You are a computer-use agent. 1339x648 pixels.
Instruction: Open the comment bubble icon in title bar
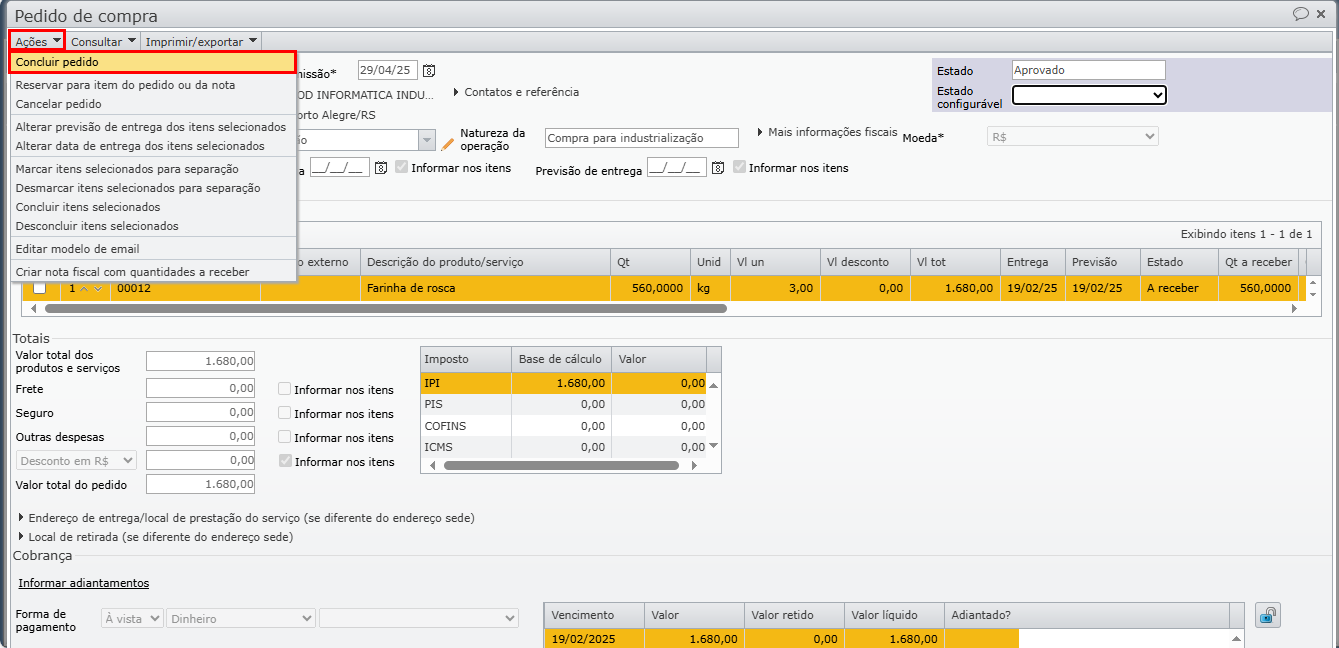(1300, 14)
